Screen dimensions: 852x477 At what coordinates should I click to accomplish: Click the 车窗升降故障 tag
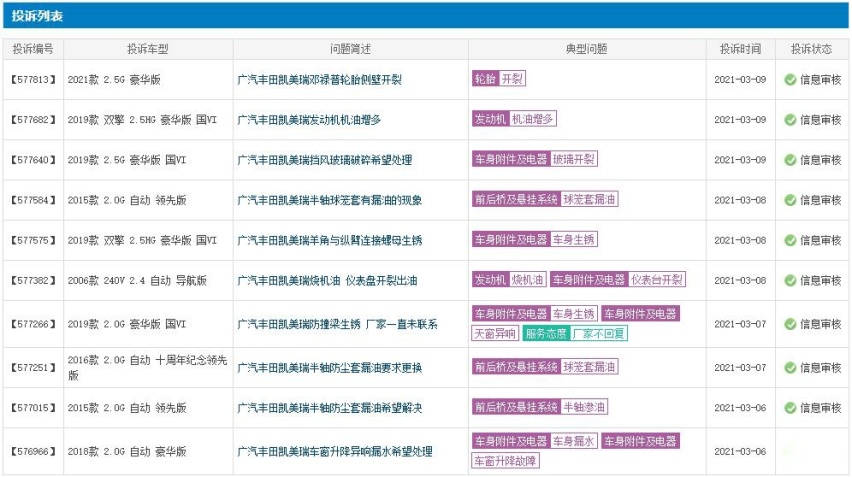(x=505, y=461)
